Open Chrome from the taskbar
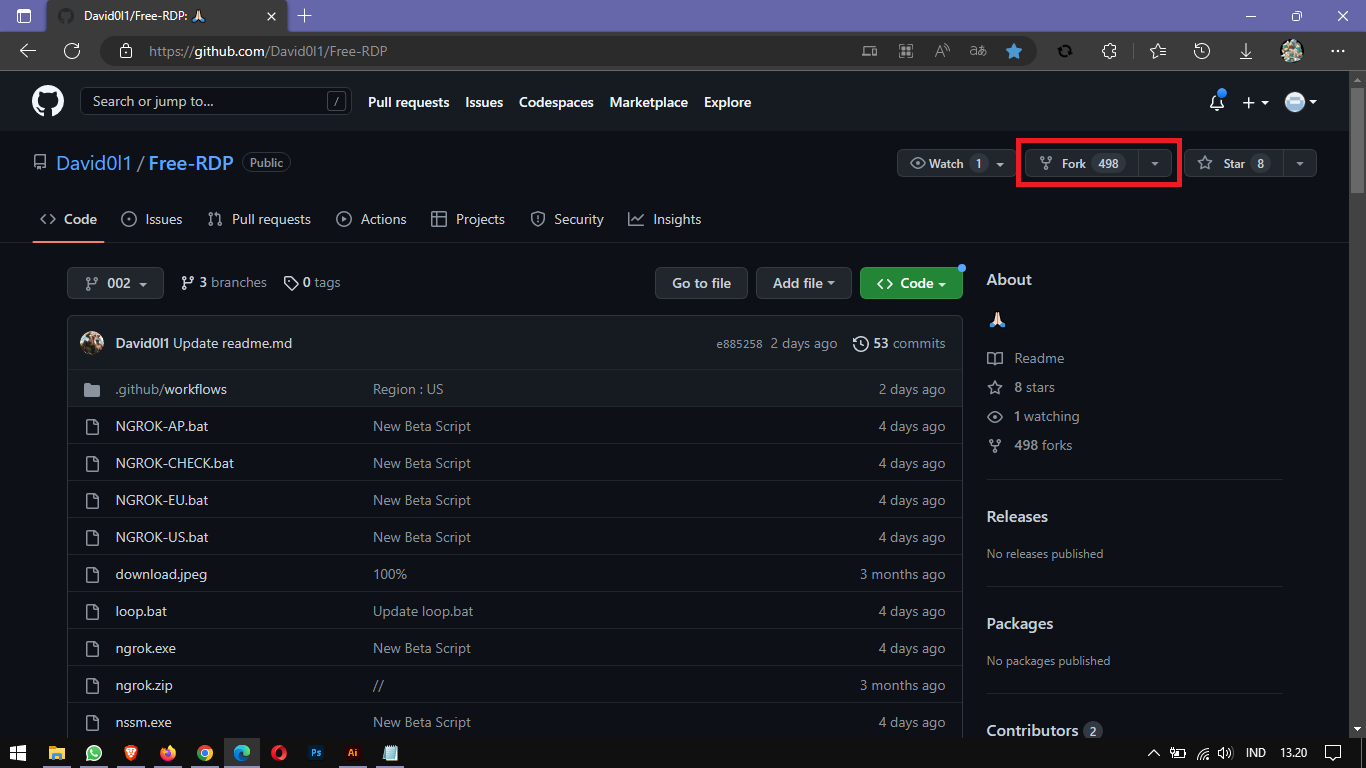1366x768 pixels. click(204, 753)
